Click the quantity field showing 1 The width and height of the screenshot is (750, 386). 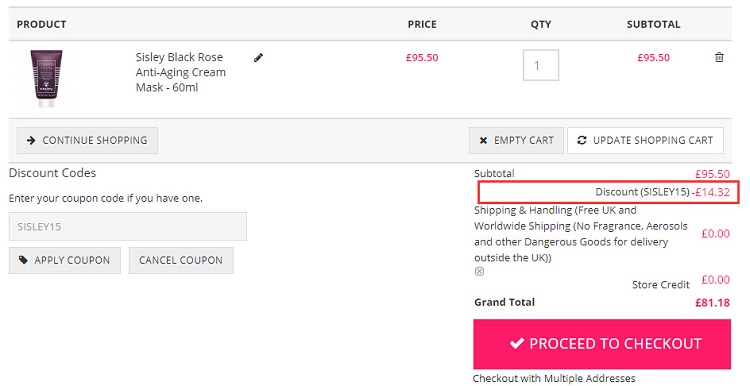[540, 65]
